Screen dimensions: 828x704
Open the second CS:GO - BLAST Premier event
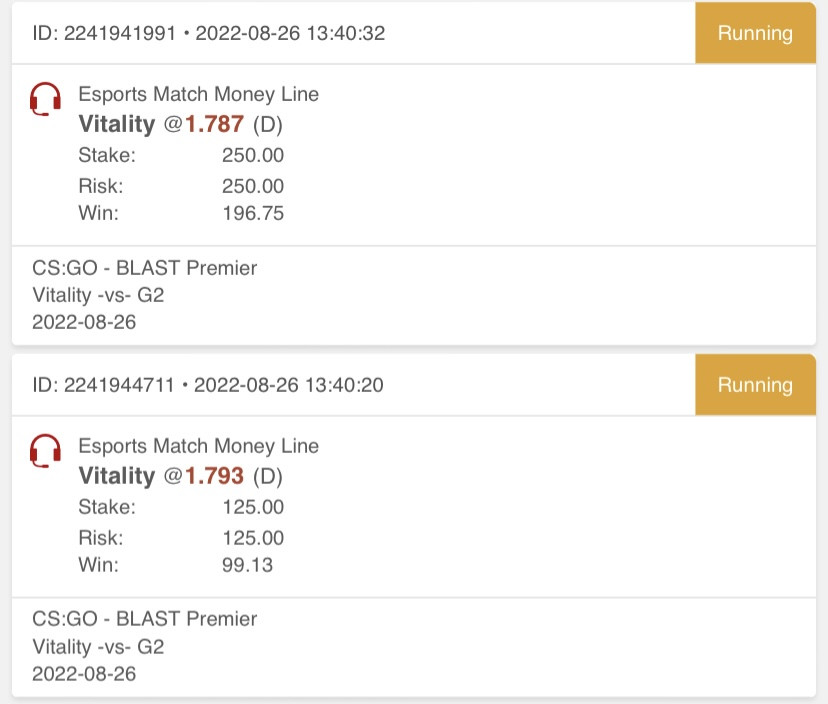[145, 619]
